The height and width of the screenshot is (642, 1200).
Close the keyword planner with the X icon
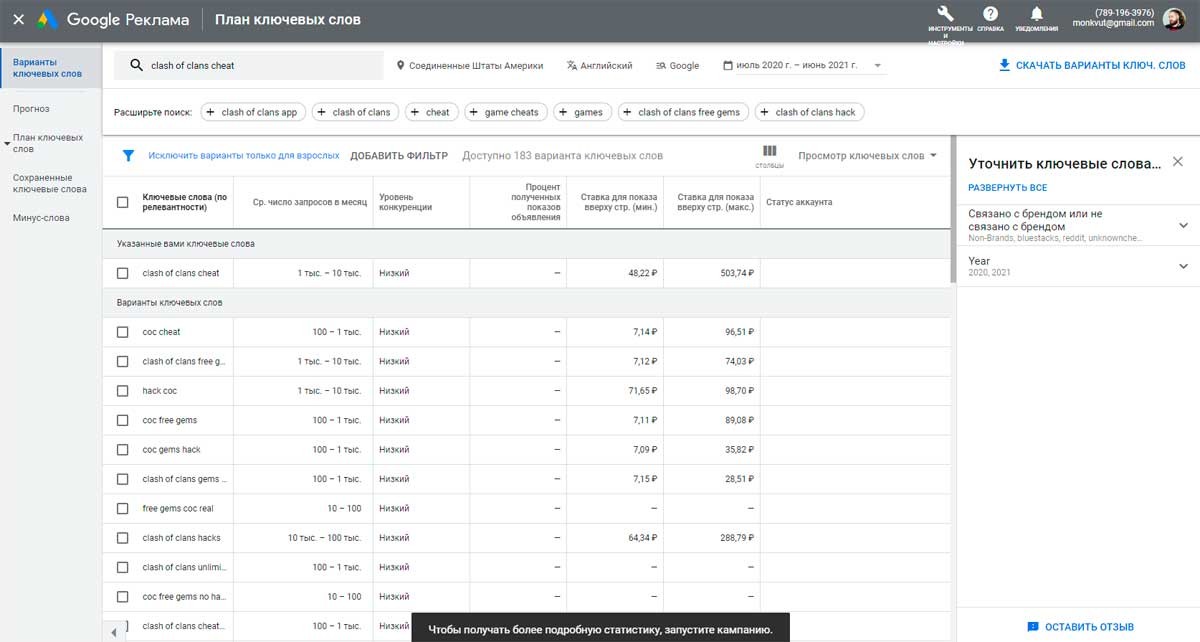point(18,19)
